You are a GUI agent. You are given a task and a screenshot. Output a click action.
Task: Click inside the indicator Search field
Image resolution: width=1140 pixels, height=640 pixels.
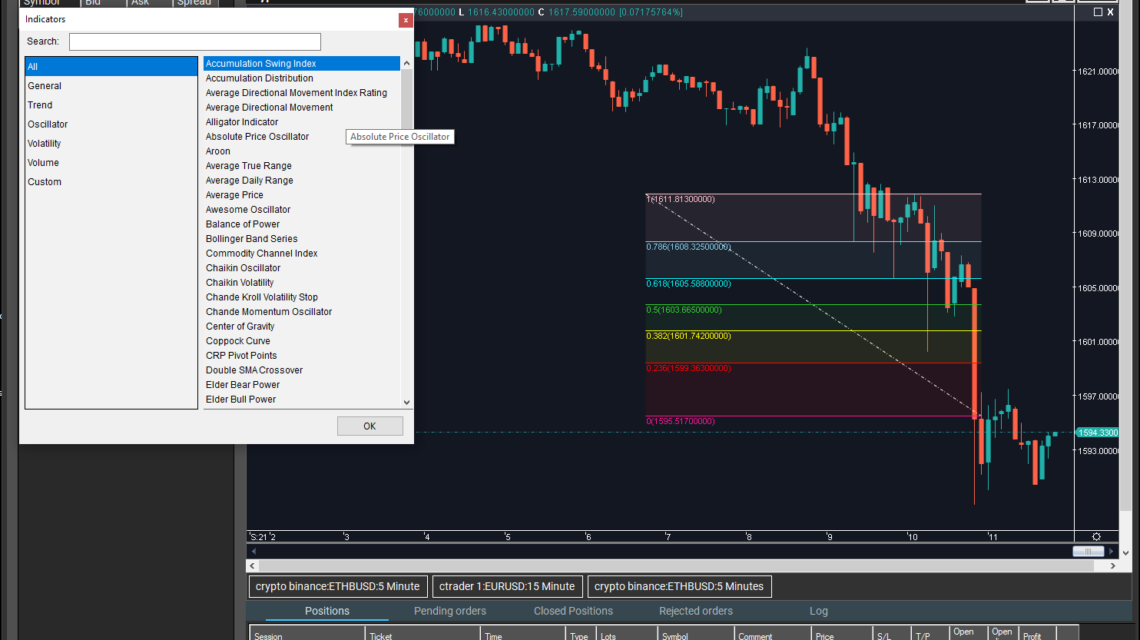coord(195,42)
